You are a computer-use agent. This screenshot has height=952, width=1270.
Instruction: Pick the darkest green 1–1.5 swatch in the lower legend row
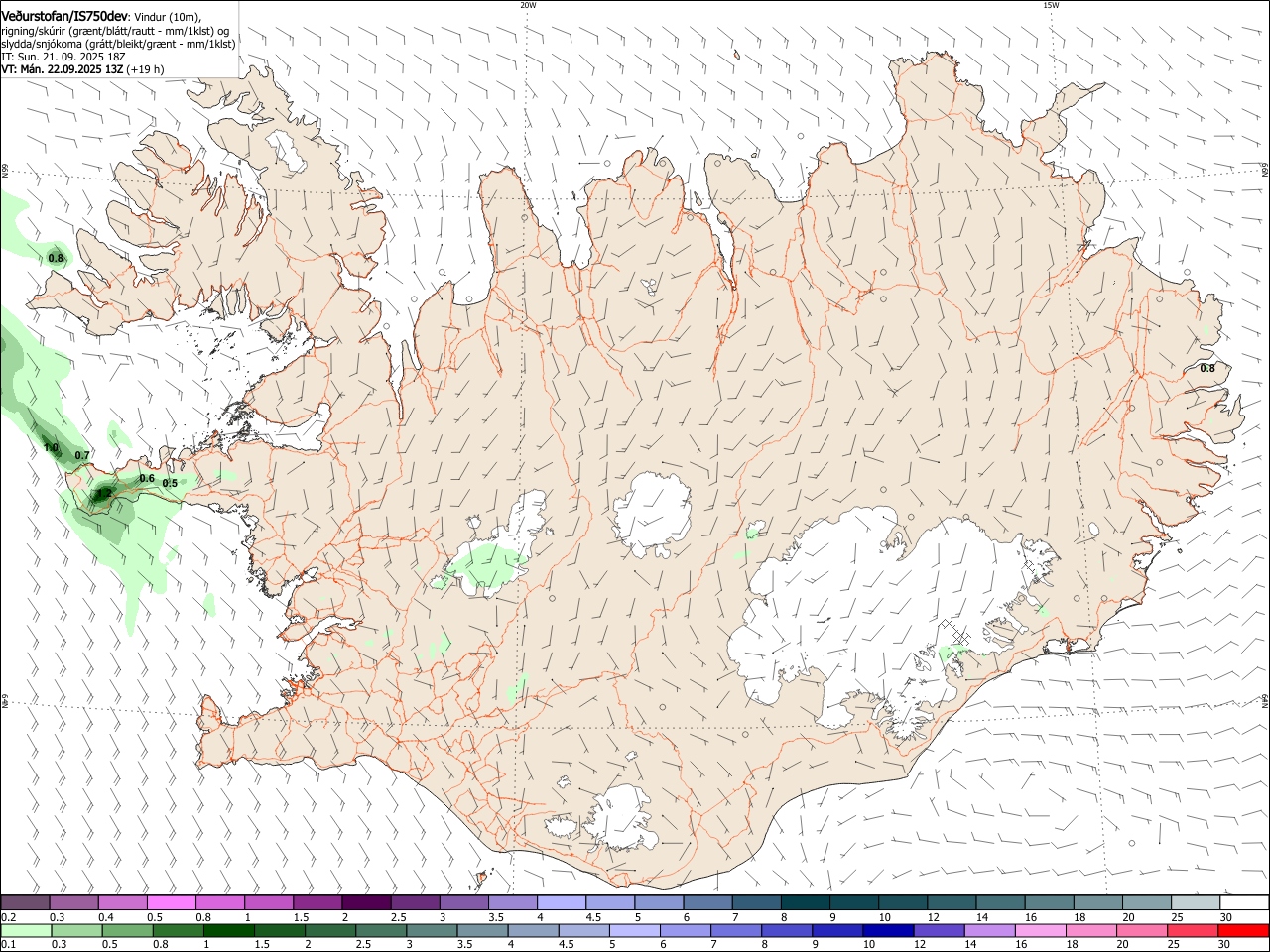point(228,930)
